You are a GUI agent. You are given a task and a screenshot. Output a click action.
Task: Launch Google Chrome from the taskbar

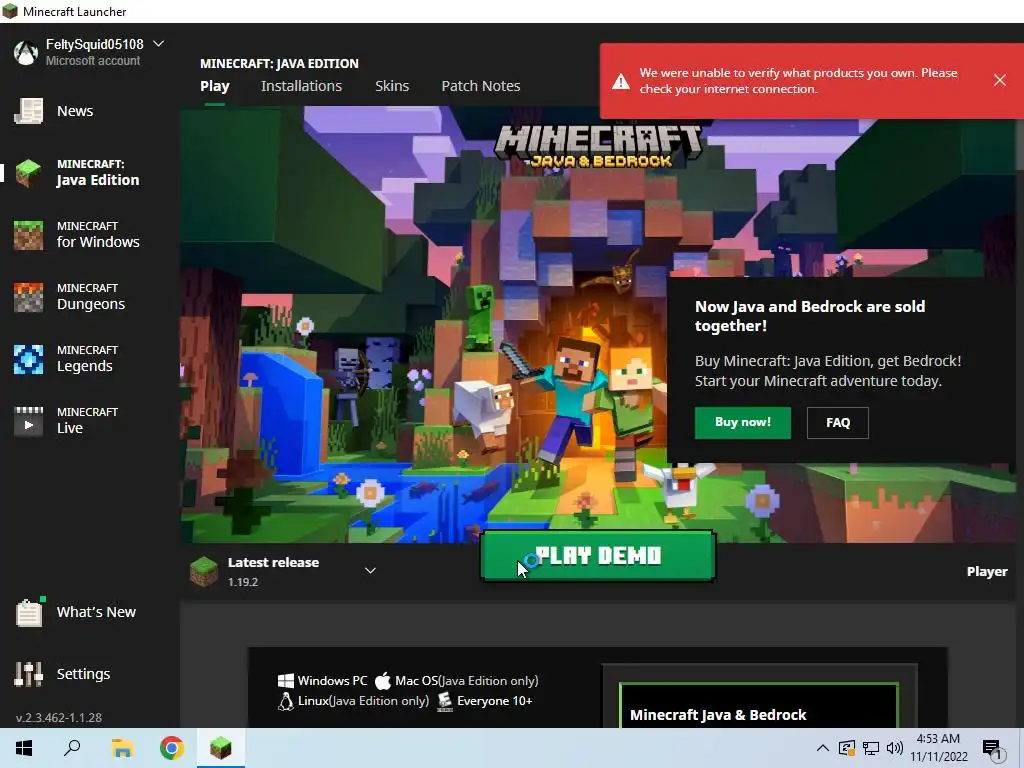(172, 748)
